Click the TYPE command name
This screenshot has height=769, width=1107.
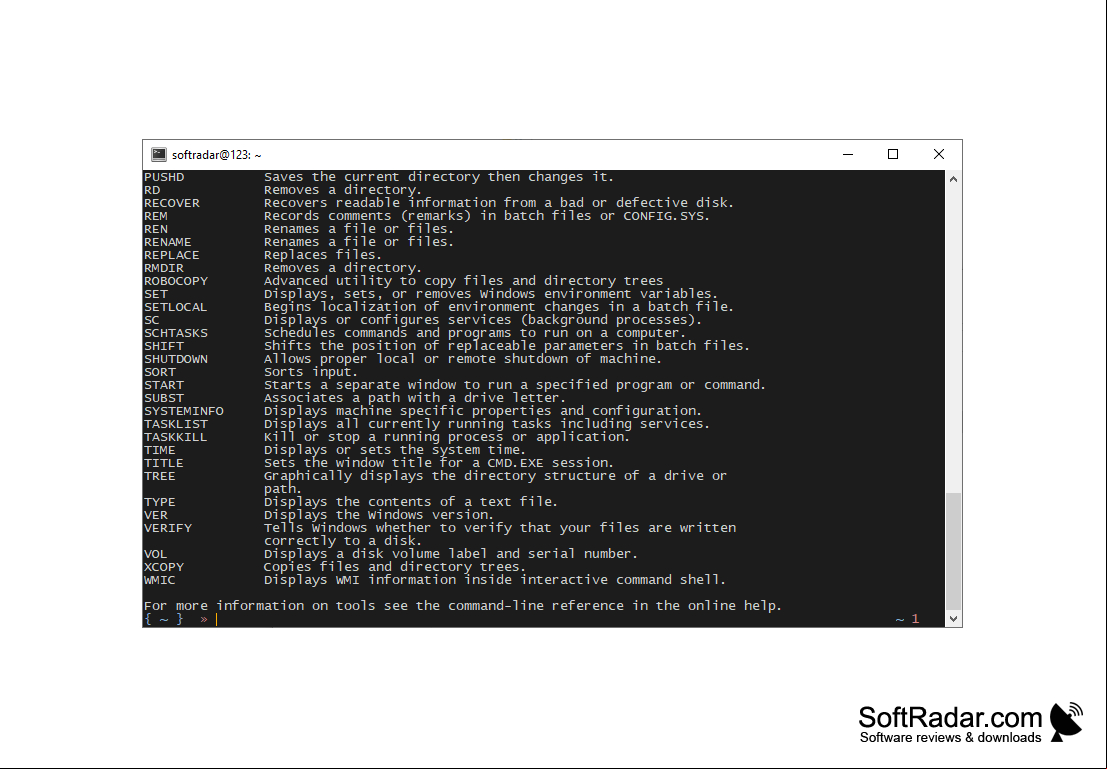tap(160, 502)
